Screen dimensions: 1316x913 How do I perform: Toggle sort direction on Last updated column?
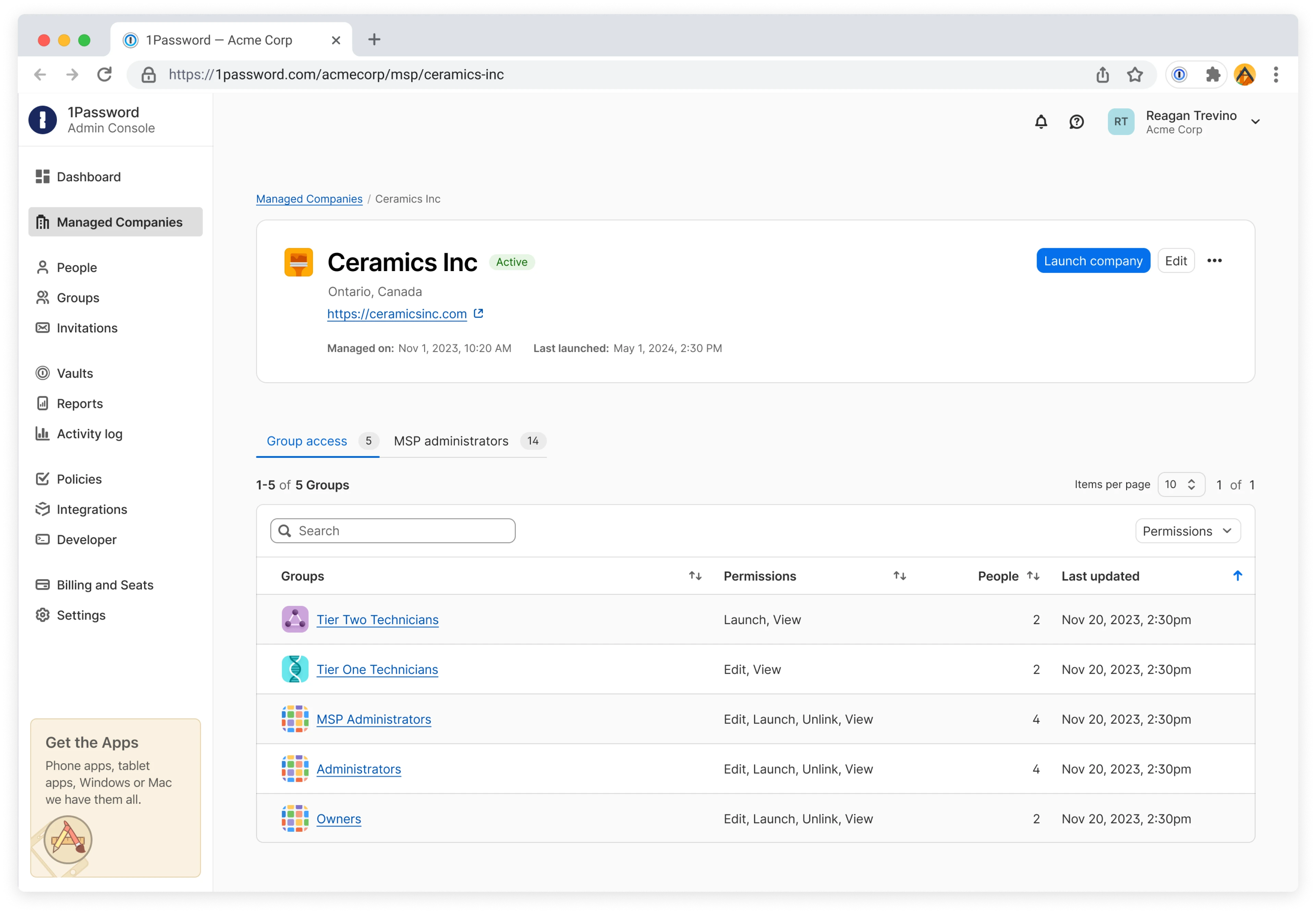pos(1237,576)
